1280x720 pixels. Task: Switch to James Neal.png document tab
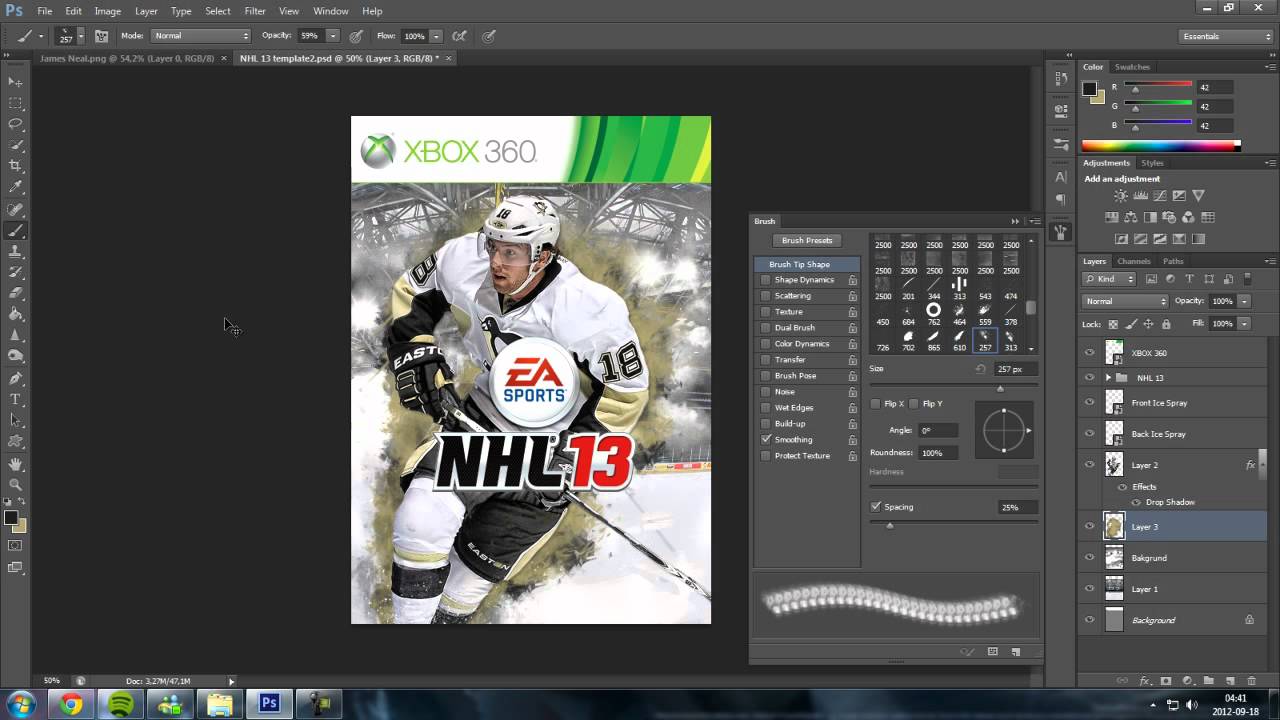(126, 58)
